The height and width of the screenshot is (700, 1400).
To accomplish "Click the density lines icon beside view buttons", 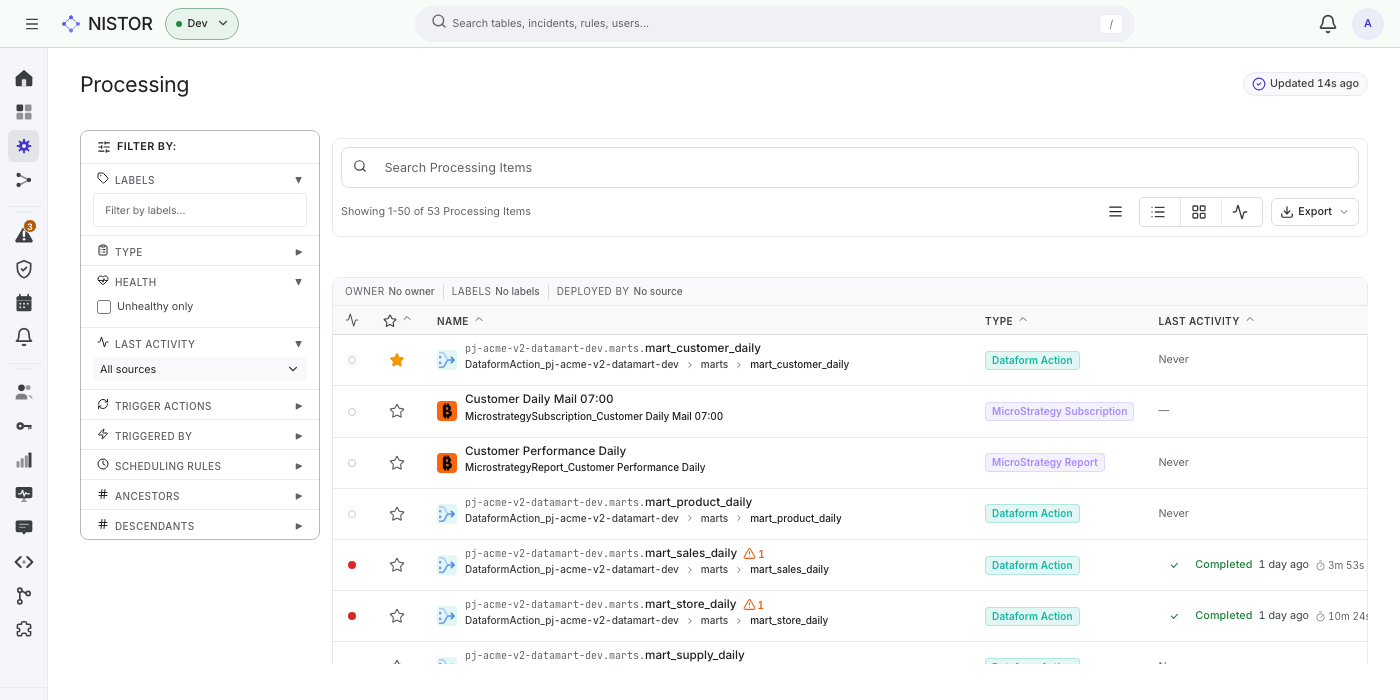I will tap(1116, 212).
